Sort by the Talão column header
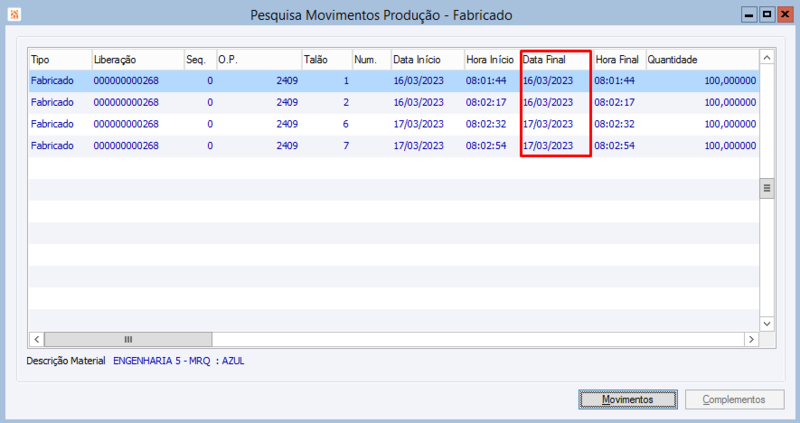 click(327, 60)
